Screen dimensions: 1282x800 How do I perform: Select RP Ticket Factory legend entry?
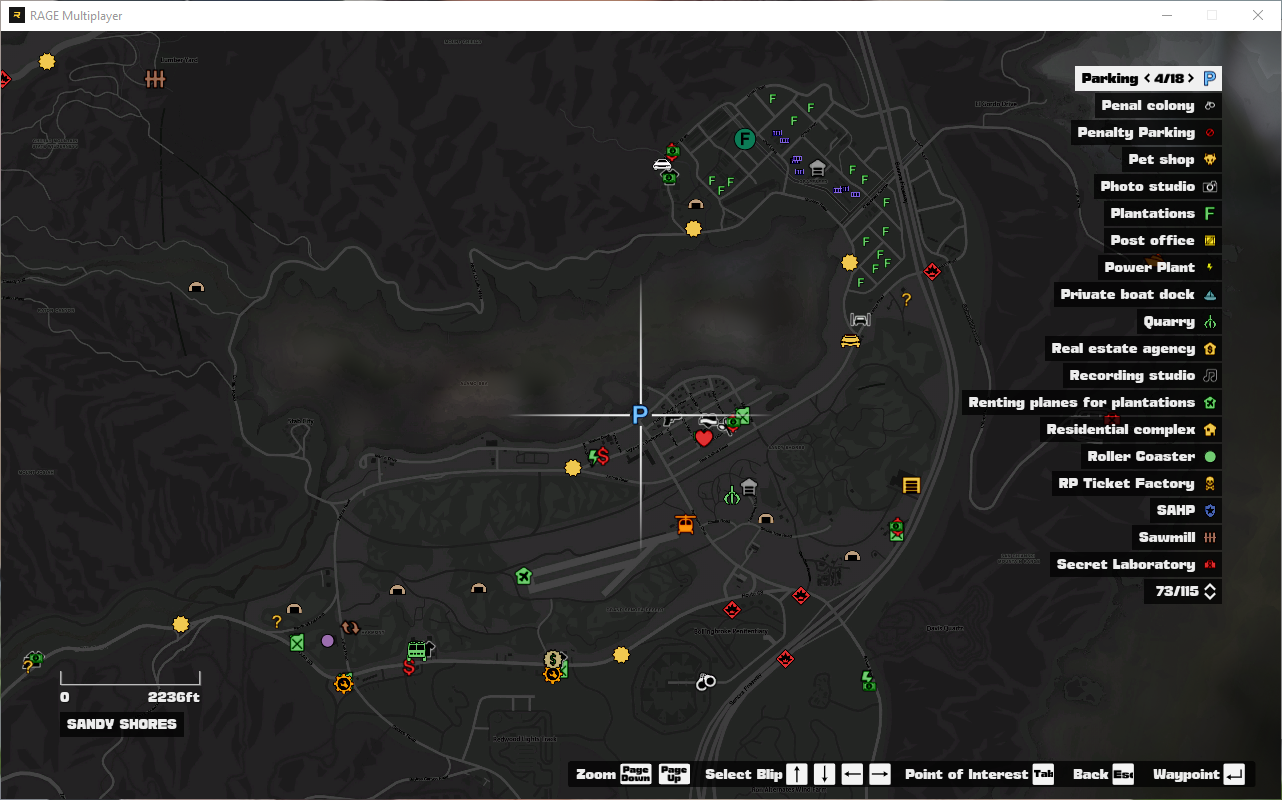[x=1136, y=483]
